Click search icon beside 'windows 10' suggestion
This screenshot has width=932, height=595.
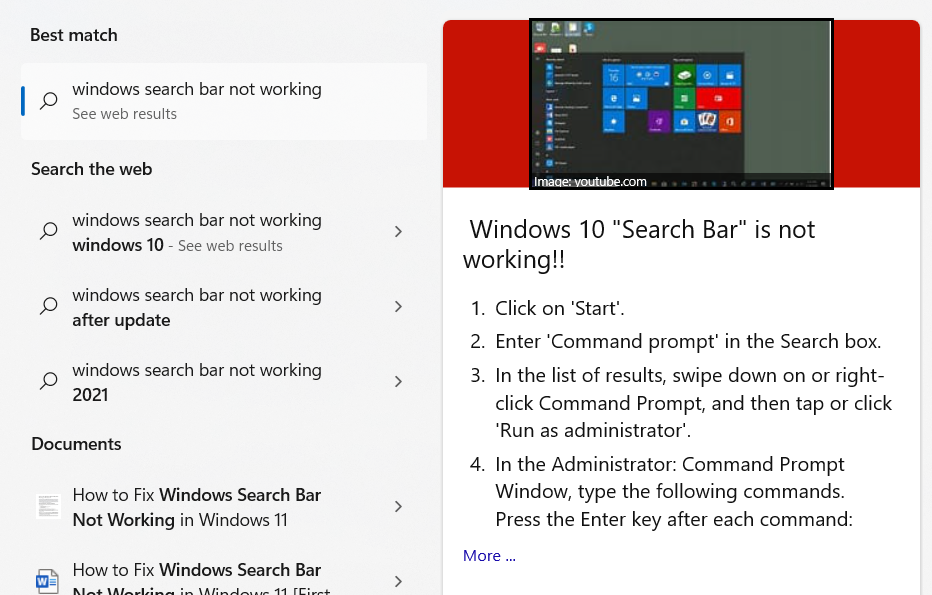pos(48,232)
